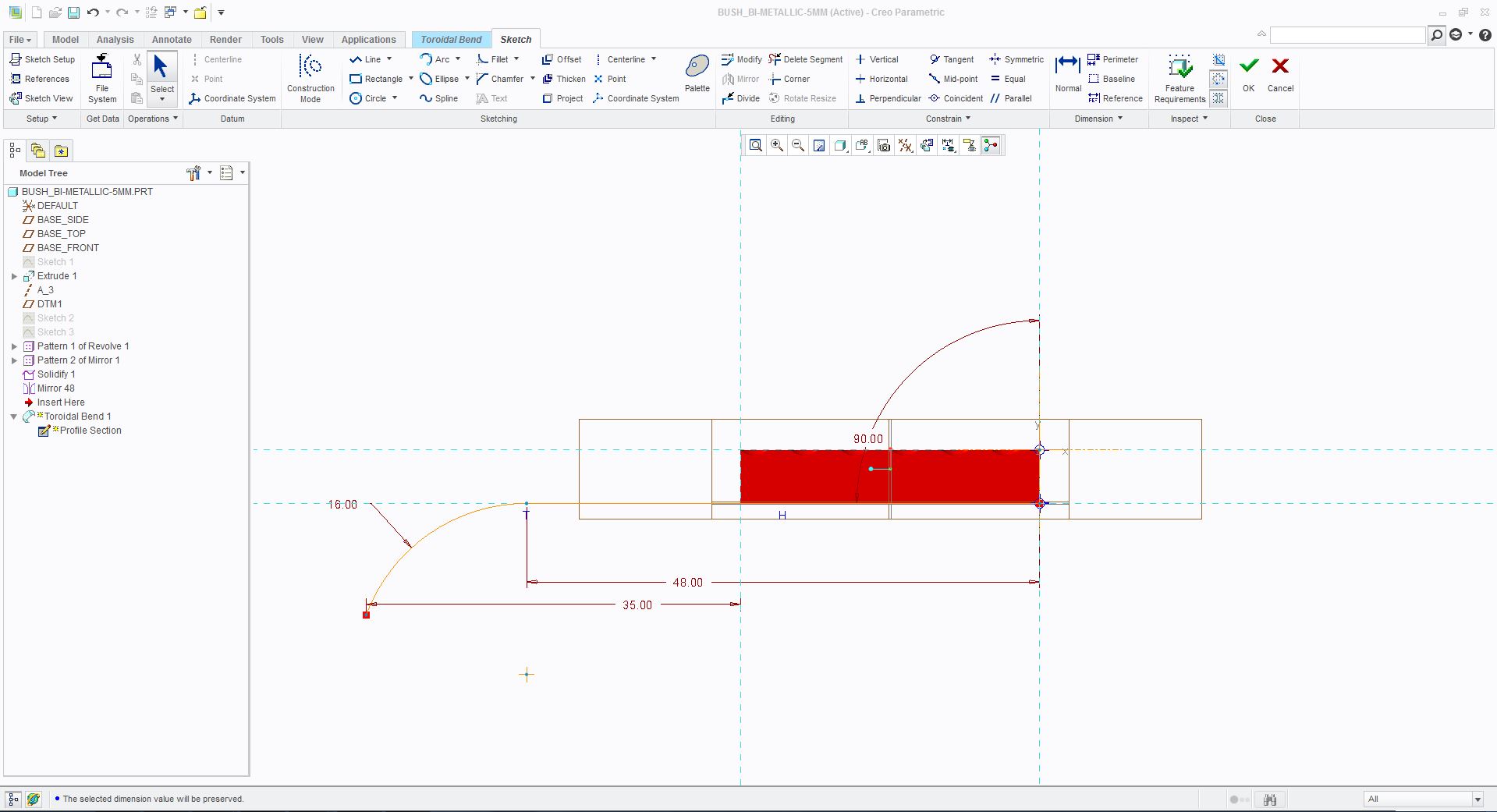Open File System import
The width and height of the screenshot is (1497, 812).
tap(102, 78)
